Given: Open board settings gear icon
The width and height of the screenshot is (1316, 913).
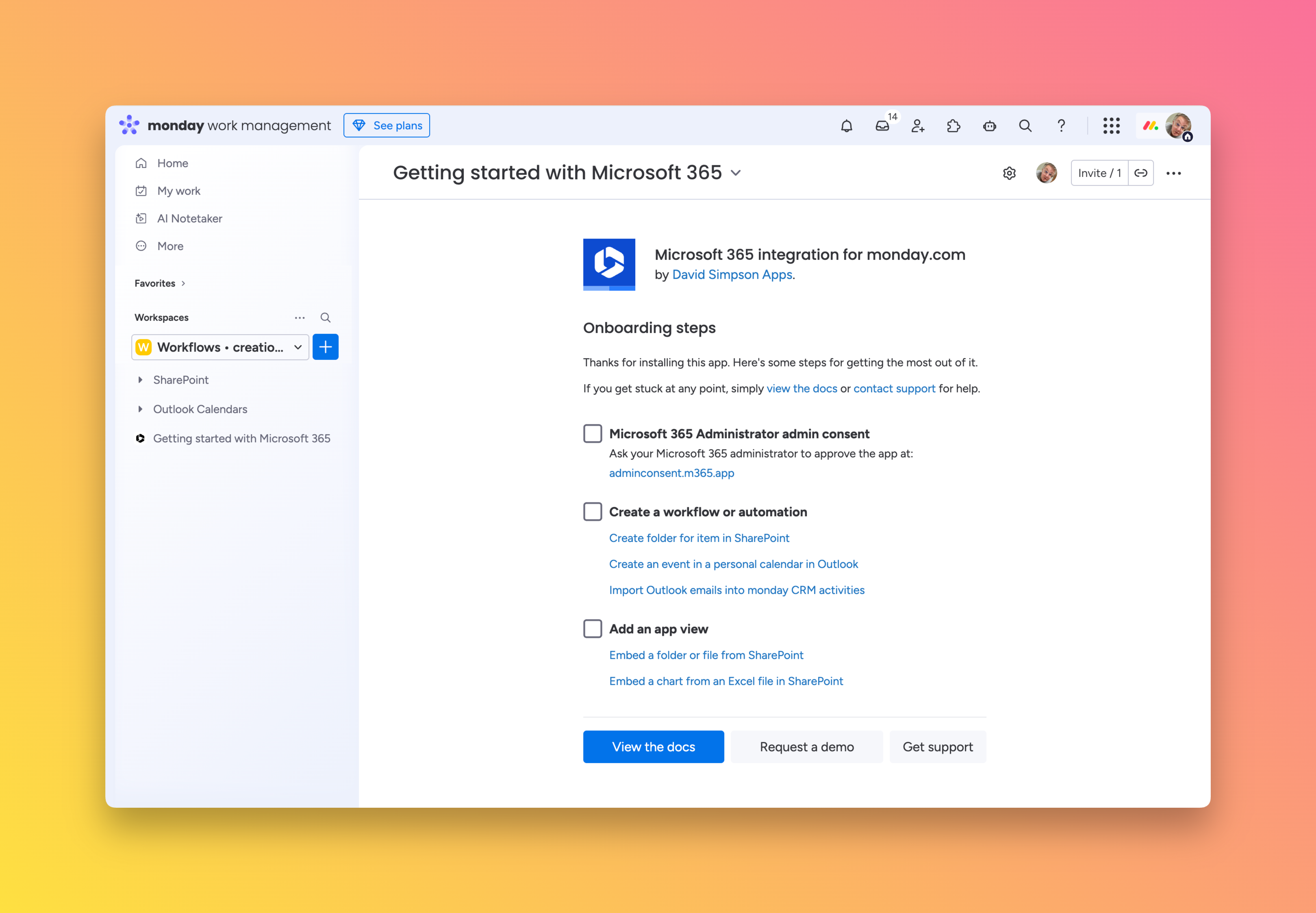Looking at the screenshot, I should point(1010,173).
